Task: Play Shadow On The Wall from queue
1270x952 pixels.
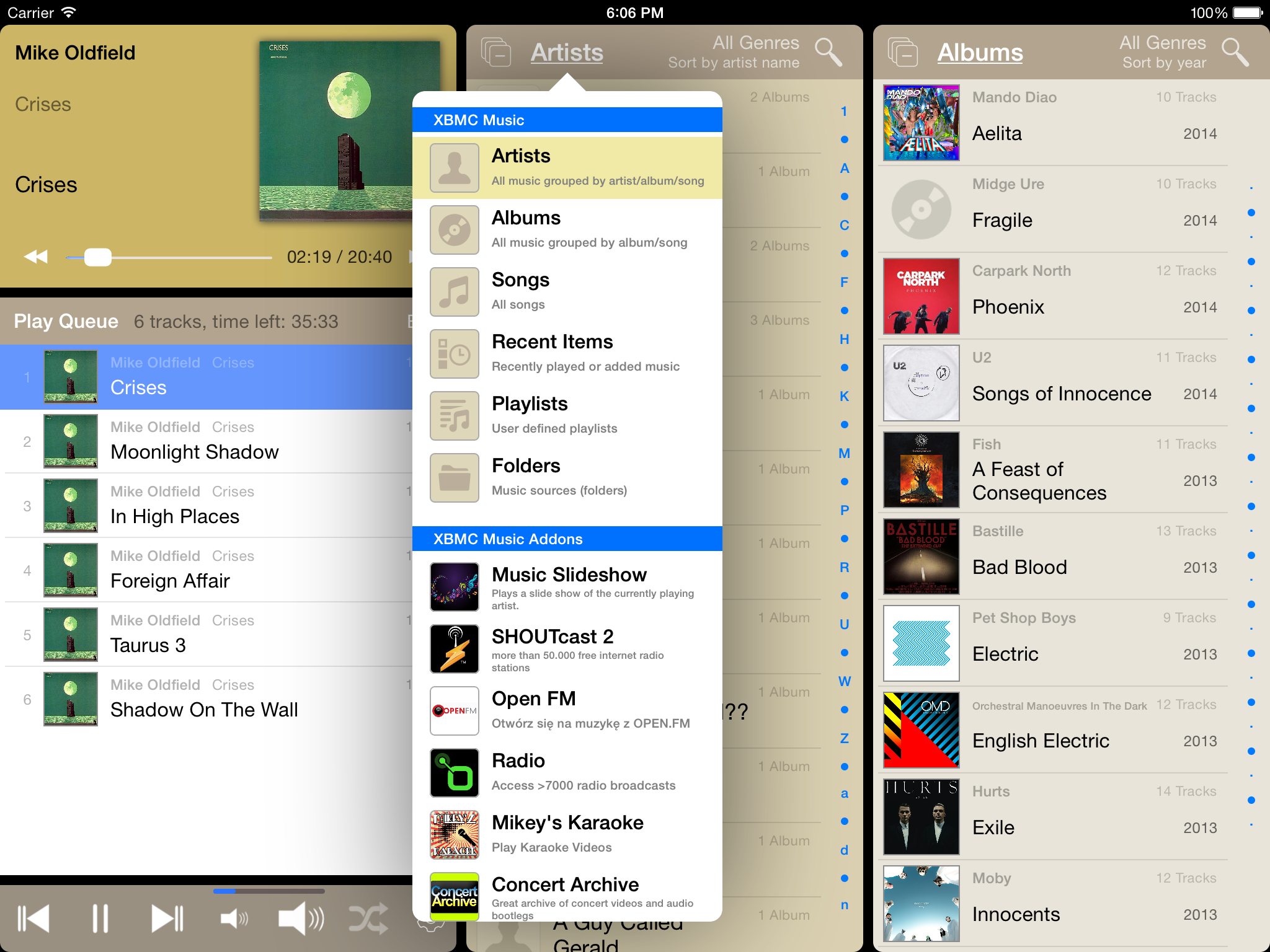Action: click(x=206, y=699)
